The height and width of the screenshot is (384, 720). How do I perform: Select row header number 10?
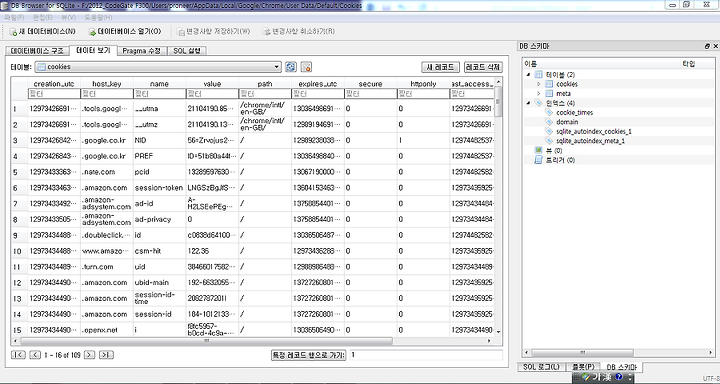(19, 251)
